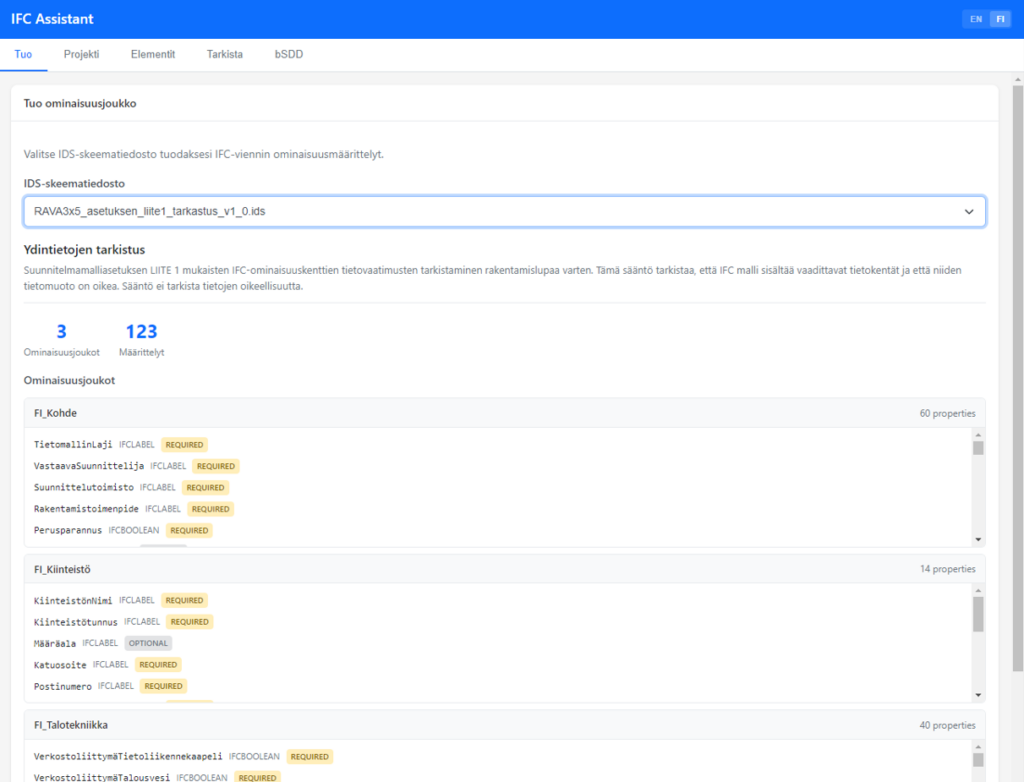The width and height of the screenshot is (1024, 782).
Task: Open the bSDD tab
Action: tap(289, 55)
